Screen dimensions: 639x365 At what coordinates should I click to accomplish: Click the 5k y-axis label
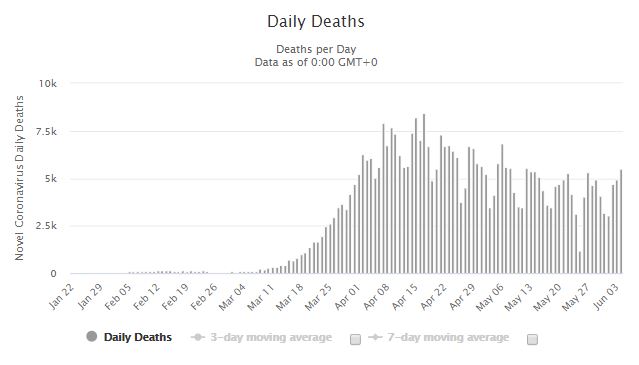tap(51, 179)
